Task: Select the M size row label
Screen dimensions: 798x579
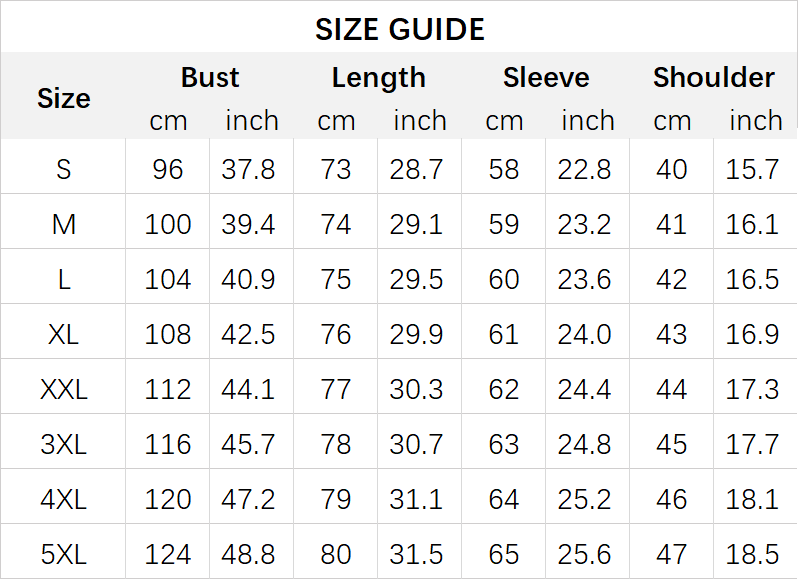Action: [x=64, y=224]
